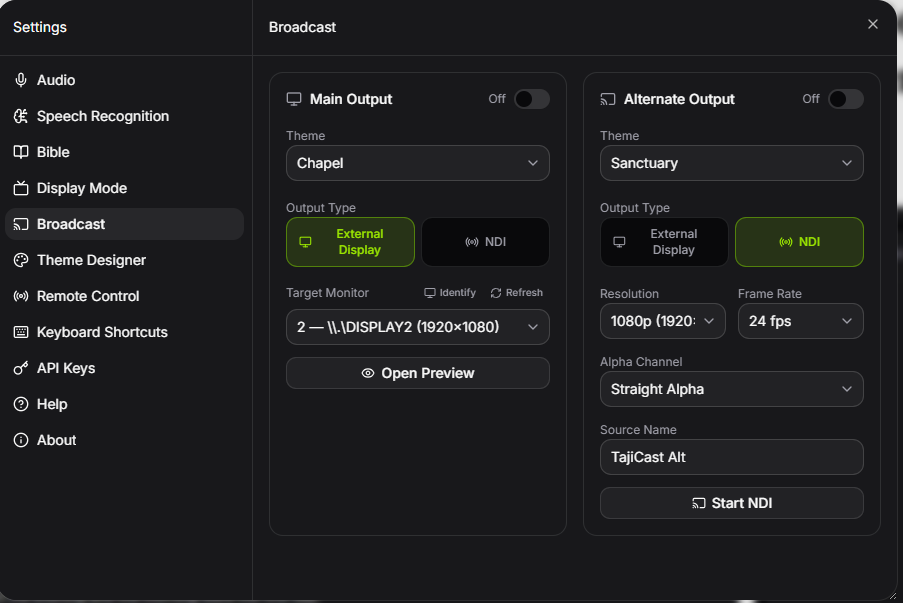Click the Open Preview button

click(x=418, y=373)
